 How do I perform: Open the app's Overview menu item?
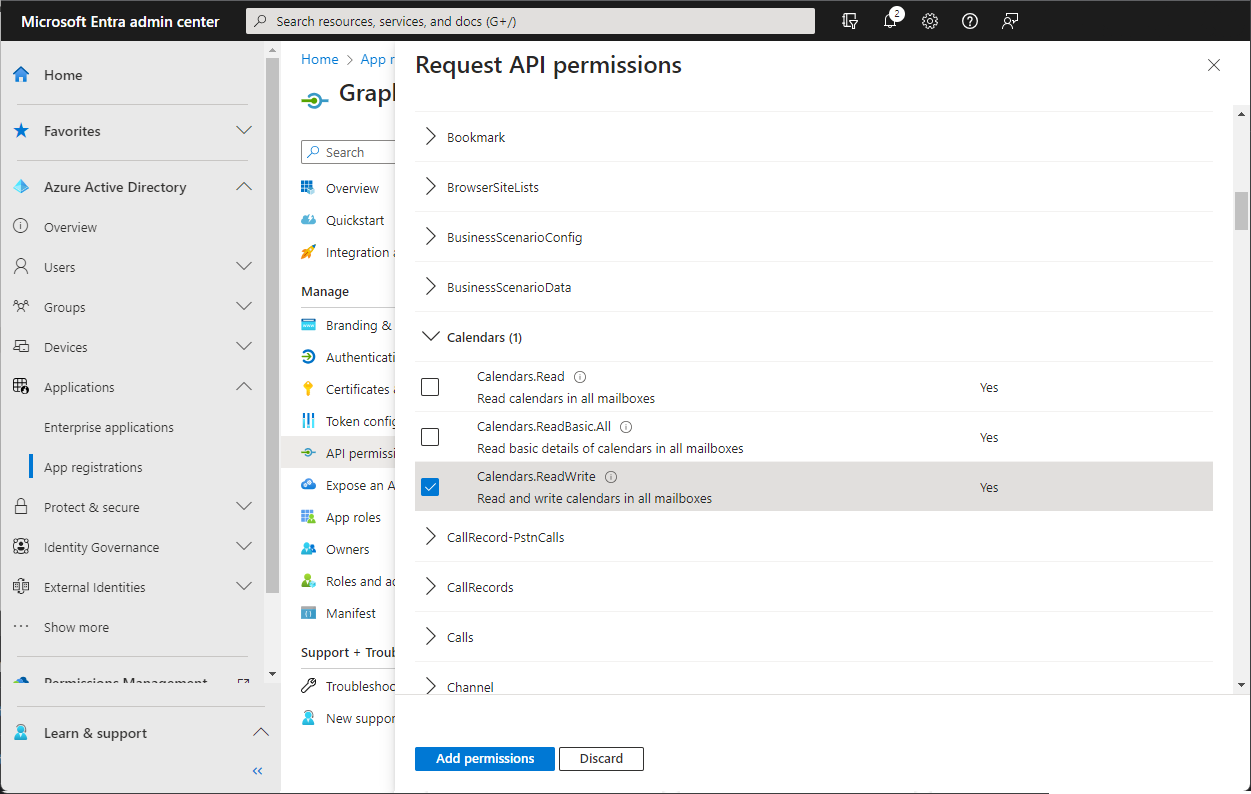pyautogui.click(x=352, y=188)
